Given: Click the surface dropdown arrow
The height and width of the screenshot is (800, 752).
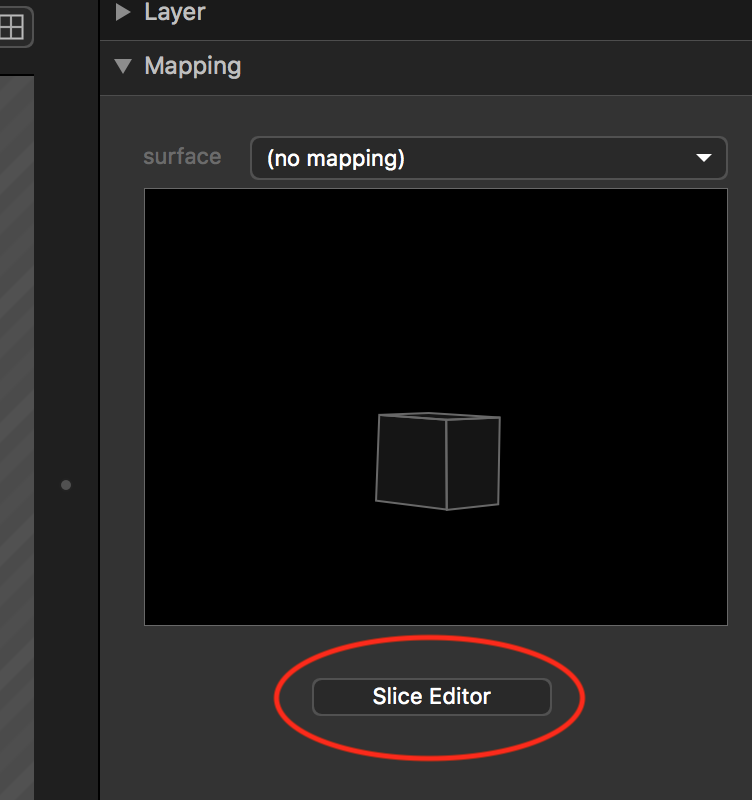Looking at the screenshot, I should click(x=704, y=158).
